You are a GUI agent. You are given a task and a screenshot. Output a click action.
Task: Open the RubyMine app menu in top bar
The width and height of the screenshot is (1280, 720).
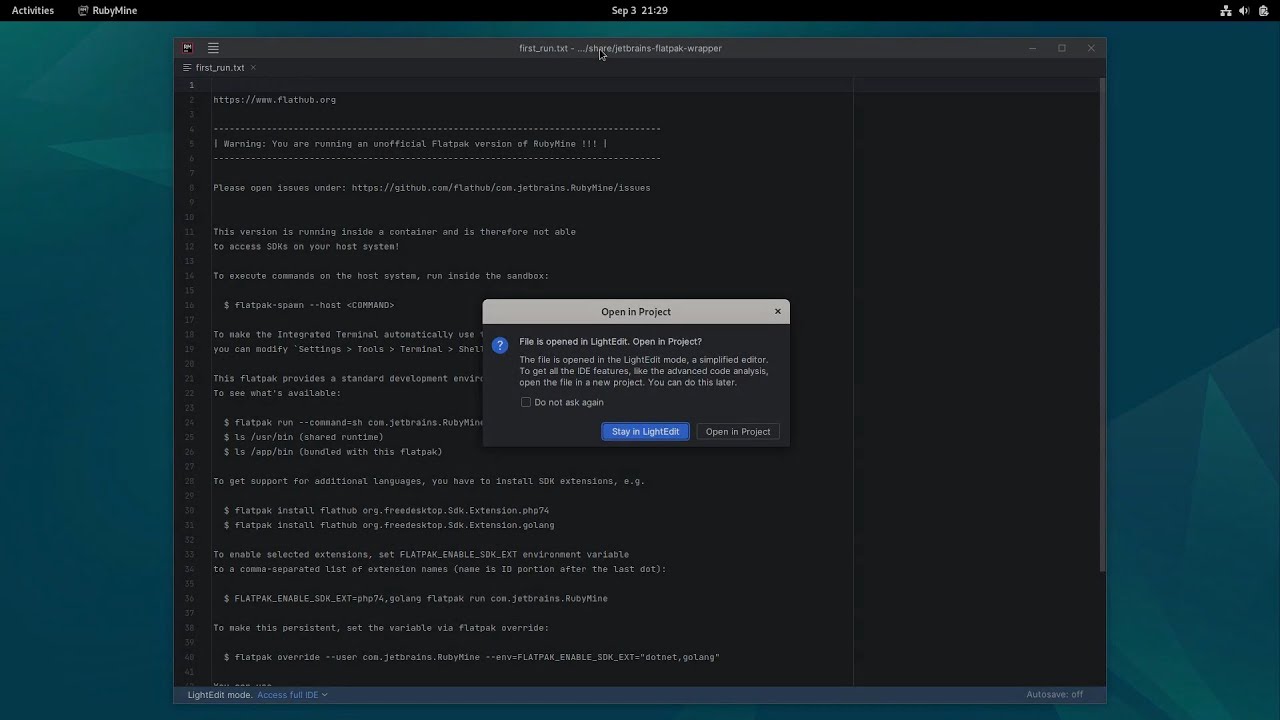(x=107, y=10)
